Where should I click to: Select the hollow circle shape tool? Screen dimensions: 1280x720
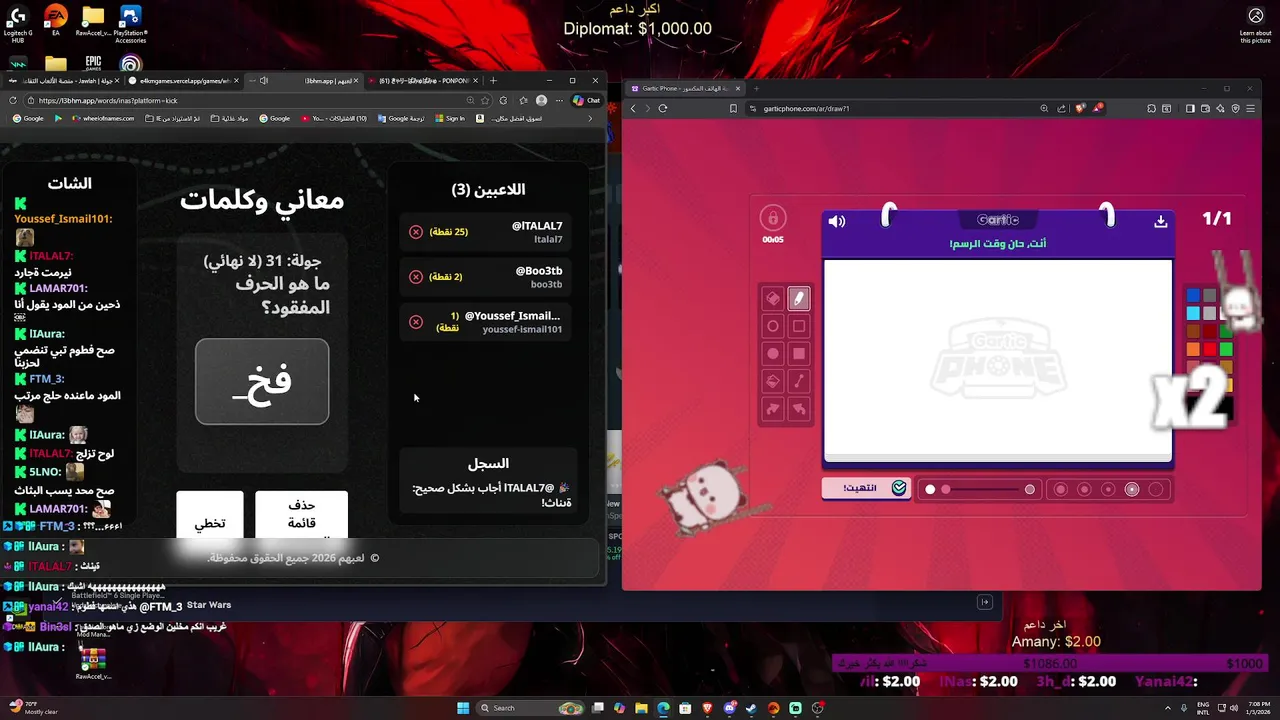pos(773,326)
